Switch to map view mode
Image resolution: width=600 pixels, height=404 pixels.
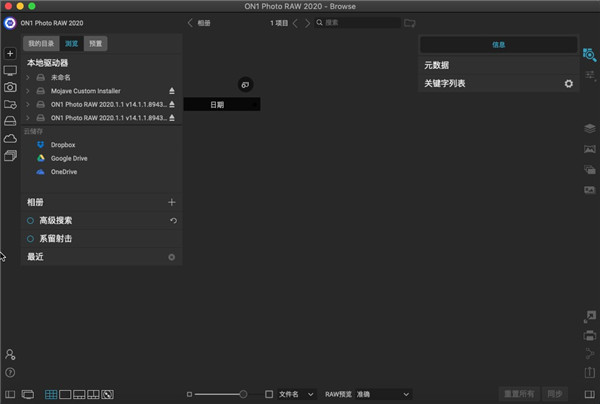point(108,394)
